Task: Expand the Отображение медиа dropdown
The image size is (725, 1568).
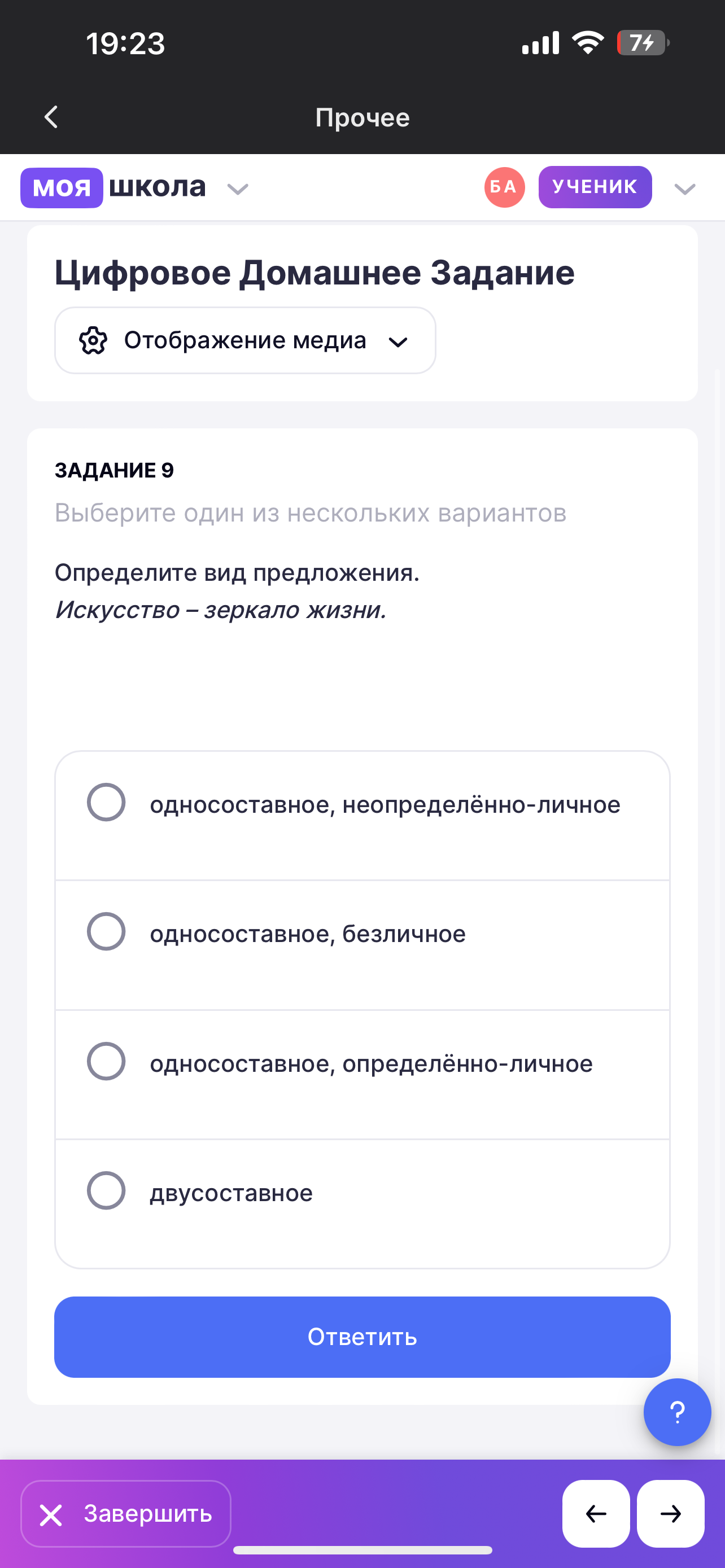Action: (398, 341)
